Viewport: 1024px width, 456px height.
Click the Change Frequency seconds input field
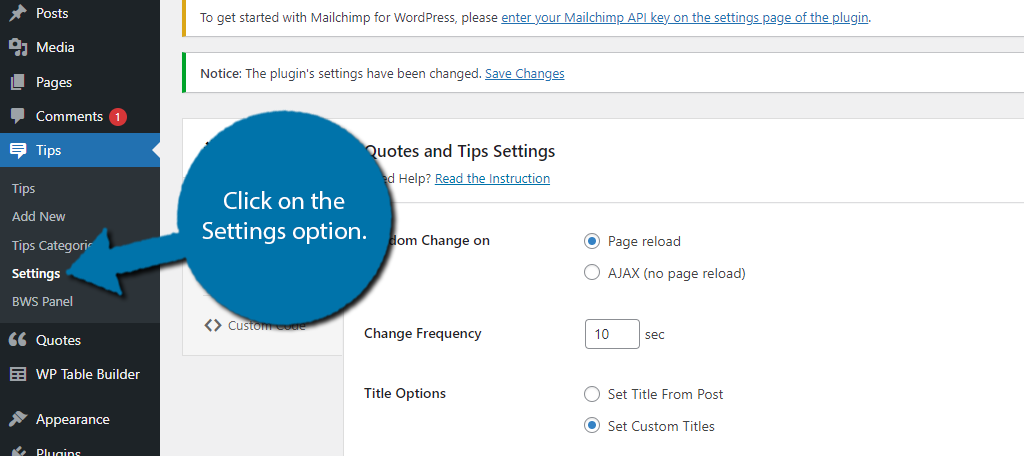click(611, 334)
